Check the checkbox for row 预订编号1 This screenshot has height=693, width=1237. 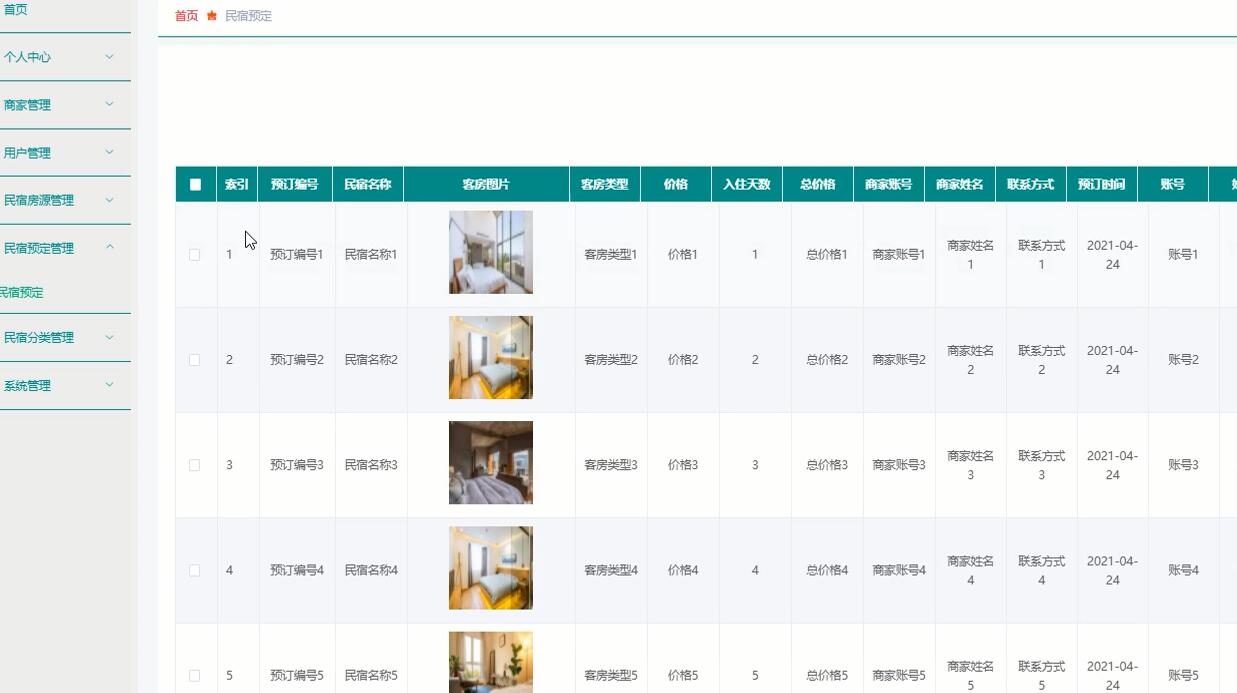[195, 254]
